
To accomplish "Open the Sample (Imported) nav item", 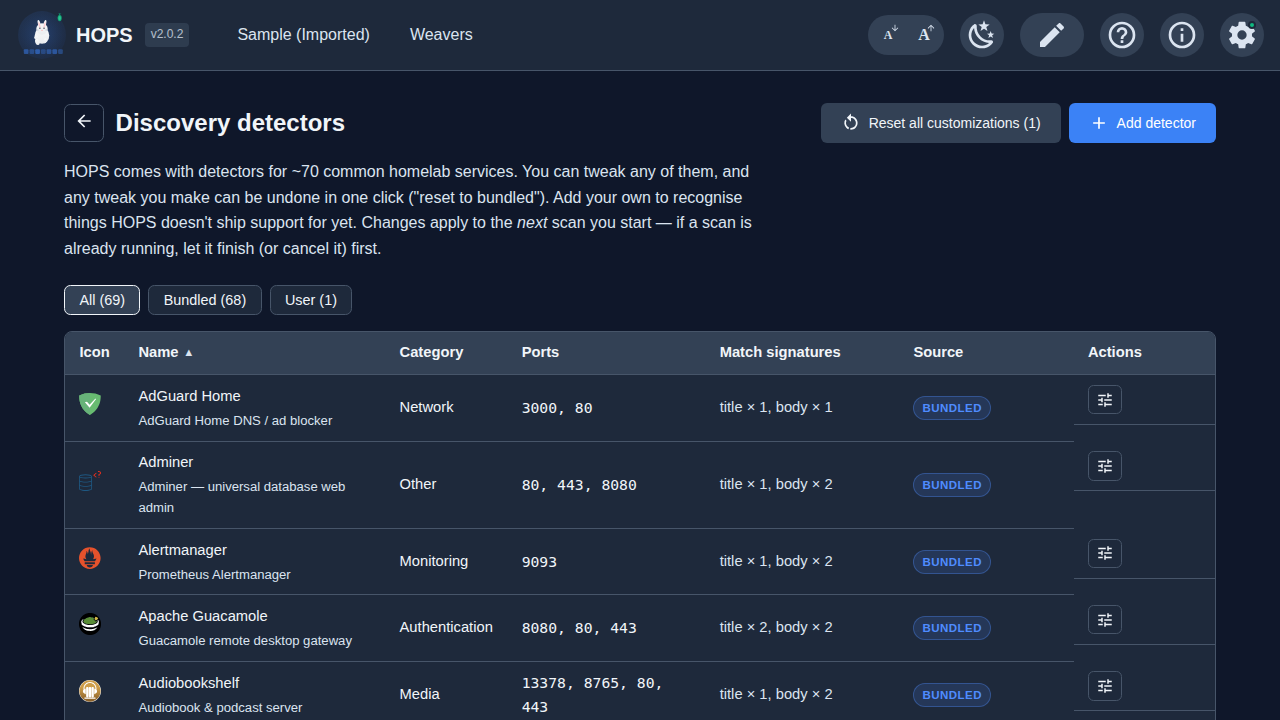I will [x=304, y=35].
